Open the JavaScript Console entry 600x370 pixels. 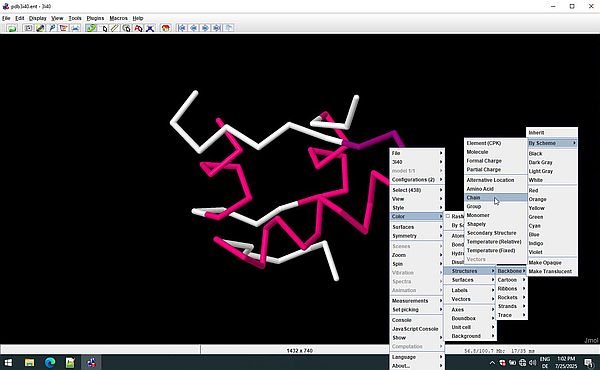click(x=415, y=329)
